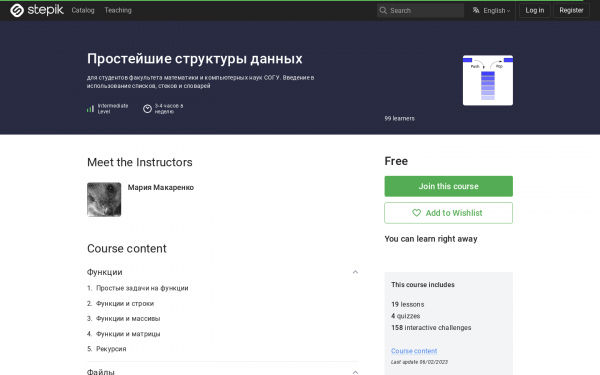
Task: Open Мария Макаренко instructor name link
Action: [161, 188]
